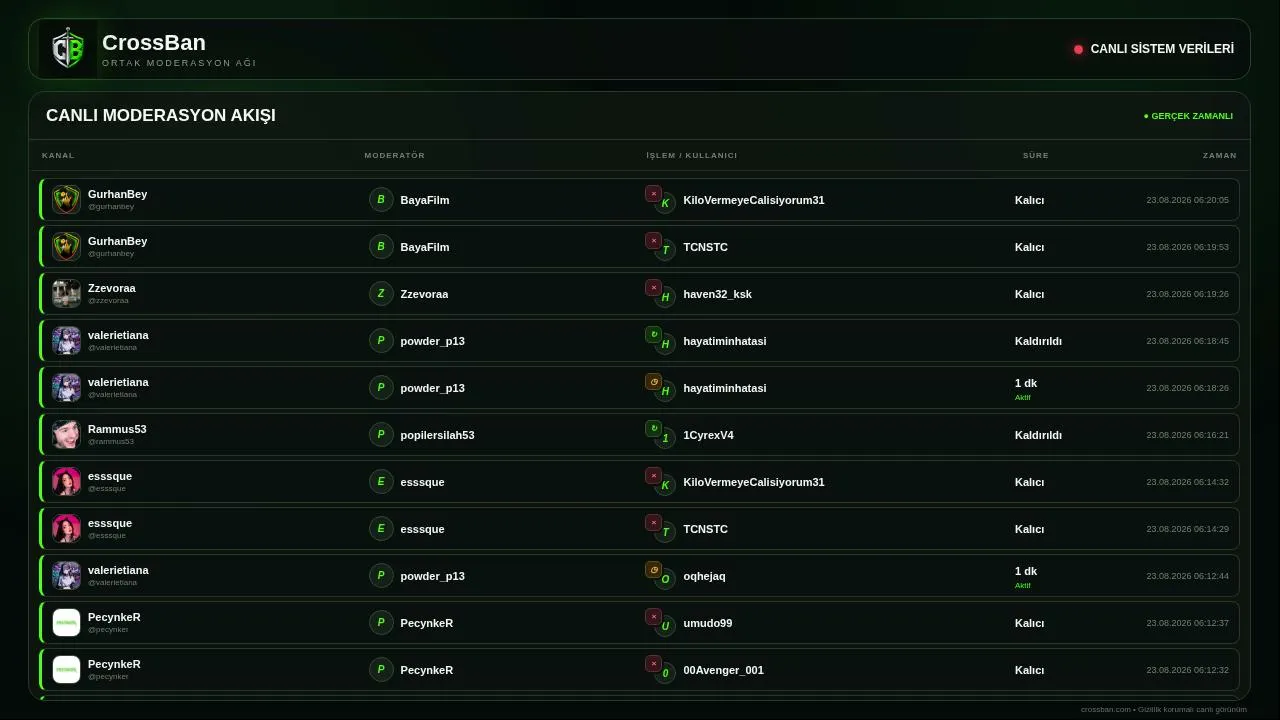Image resolution: width=1280 pixels, height=720 pixels.
Task: Click the CANLI SİSTEM VERİLERİ label
Action: point(1162,49)
